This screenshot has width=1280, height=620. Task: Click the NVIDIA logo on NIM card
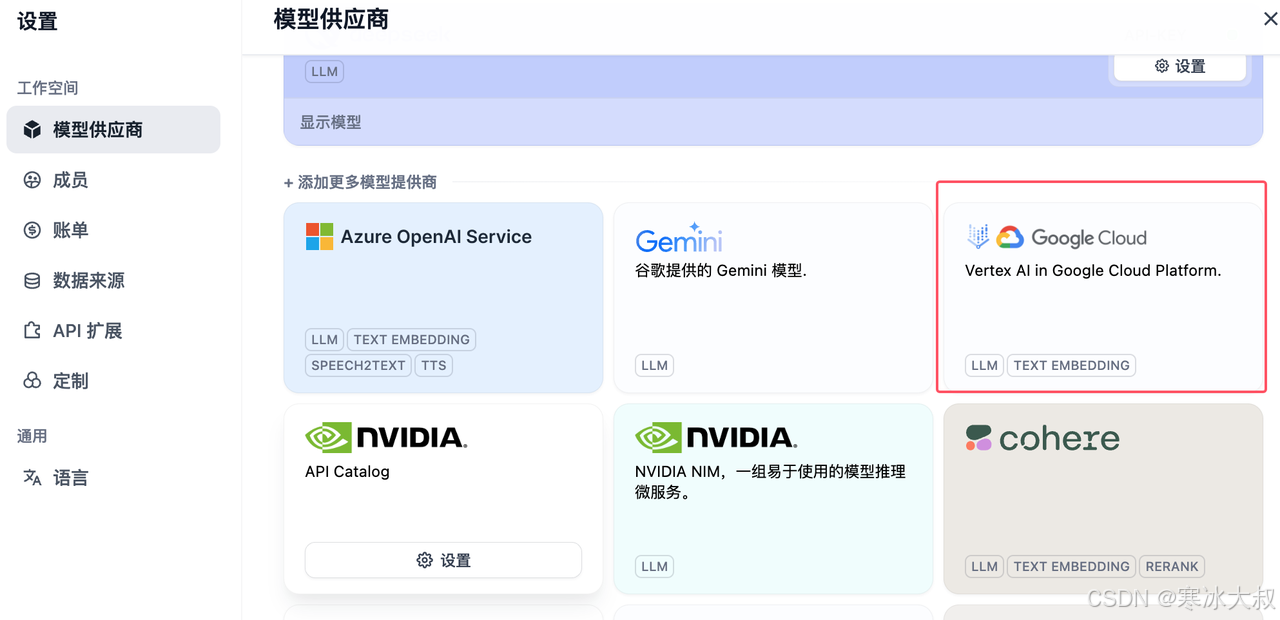(716, 438)
